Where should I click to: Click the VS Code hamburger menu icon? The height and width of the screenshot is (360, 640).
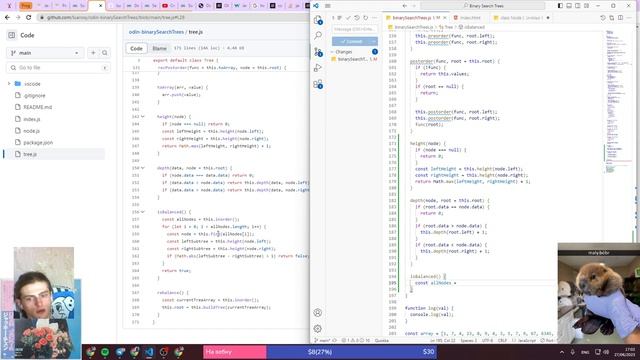click(327, 6)
